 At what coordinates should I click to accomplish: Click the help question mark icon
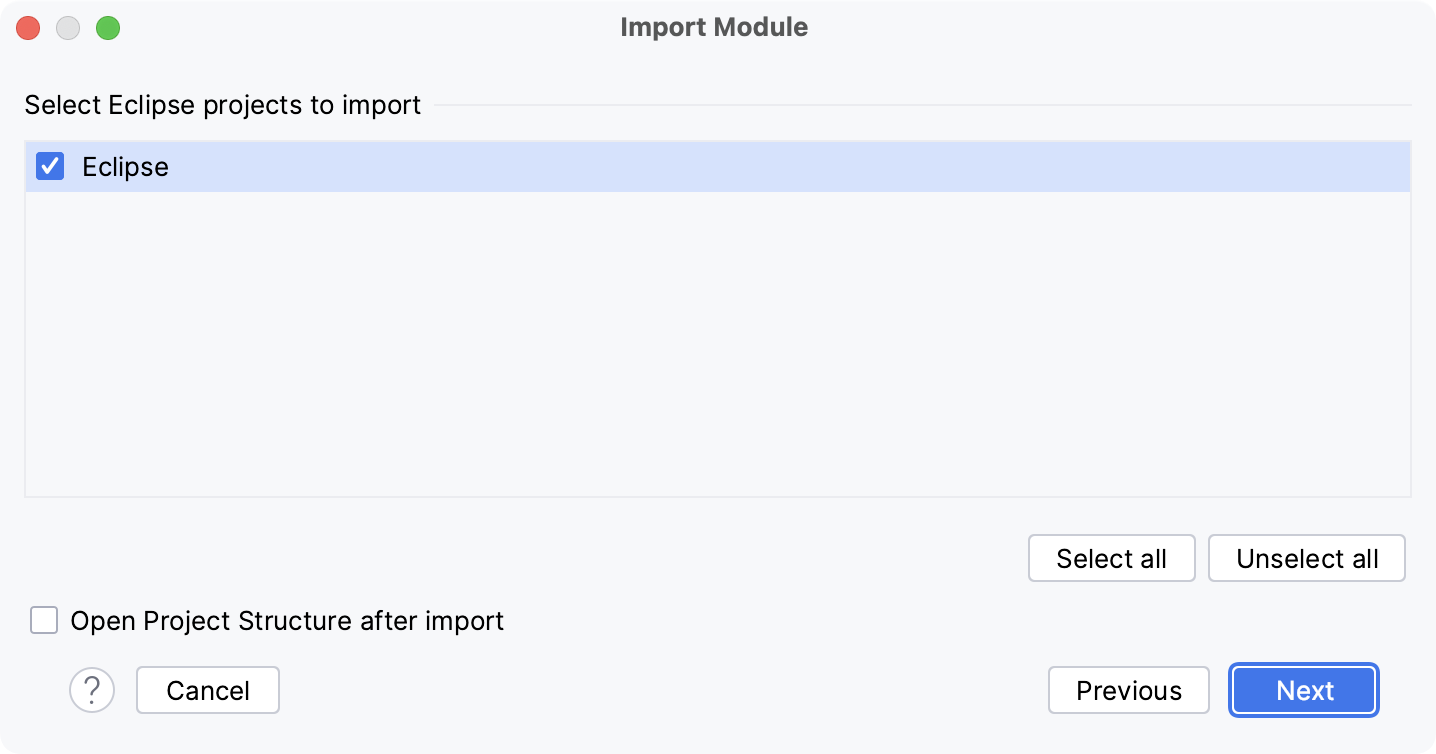[92, 690]
